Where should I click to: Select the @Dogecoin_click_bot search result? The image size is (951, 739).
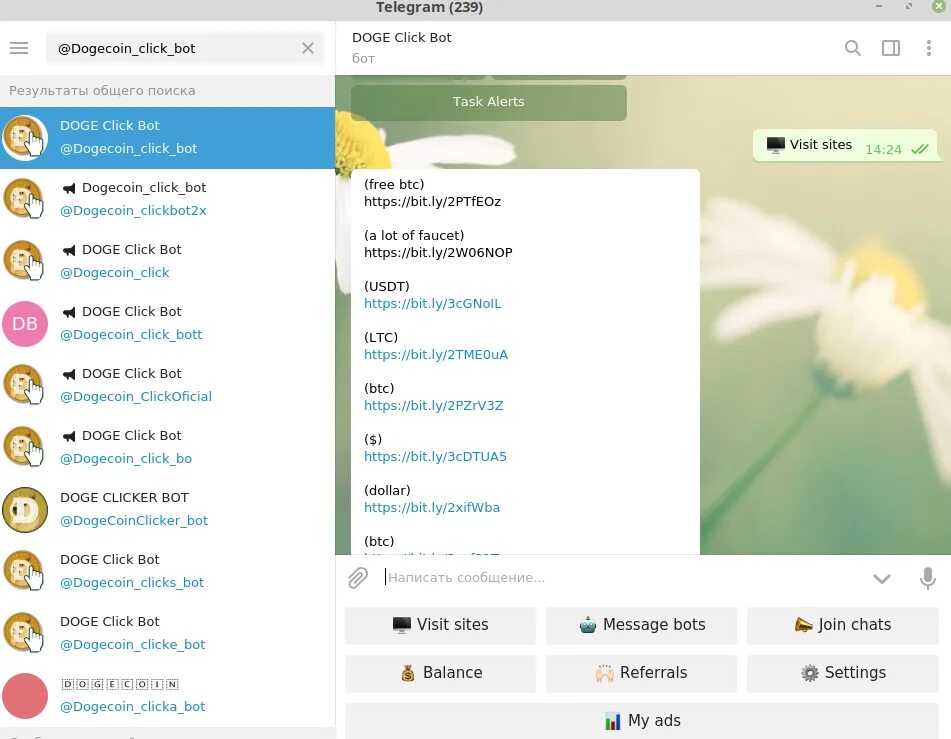coord(167,138)
